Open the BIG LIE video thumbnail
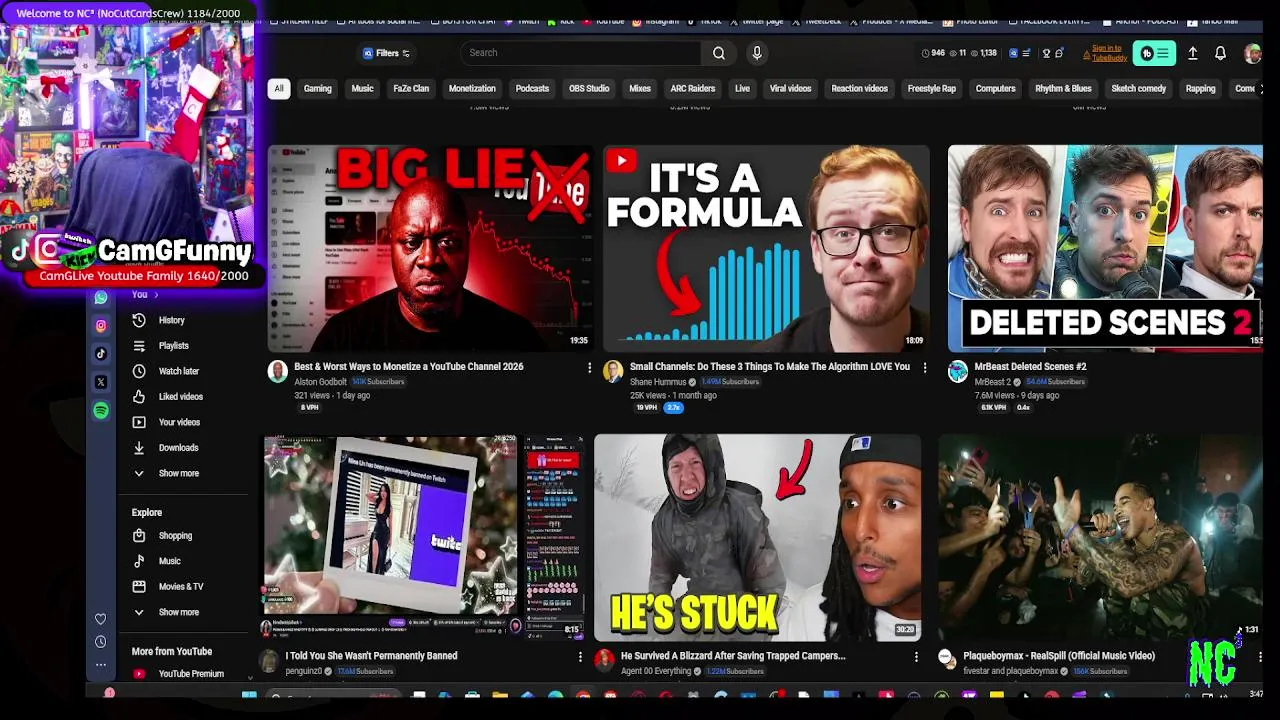1280x720 pixels. 430,249
